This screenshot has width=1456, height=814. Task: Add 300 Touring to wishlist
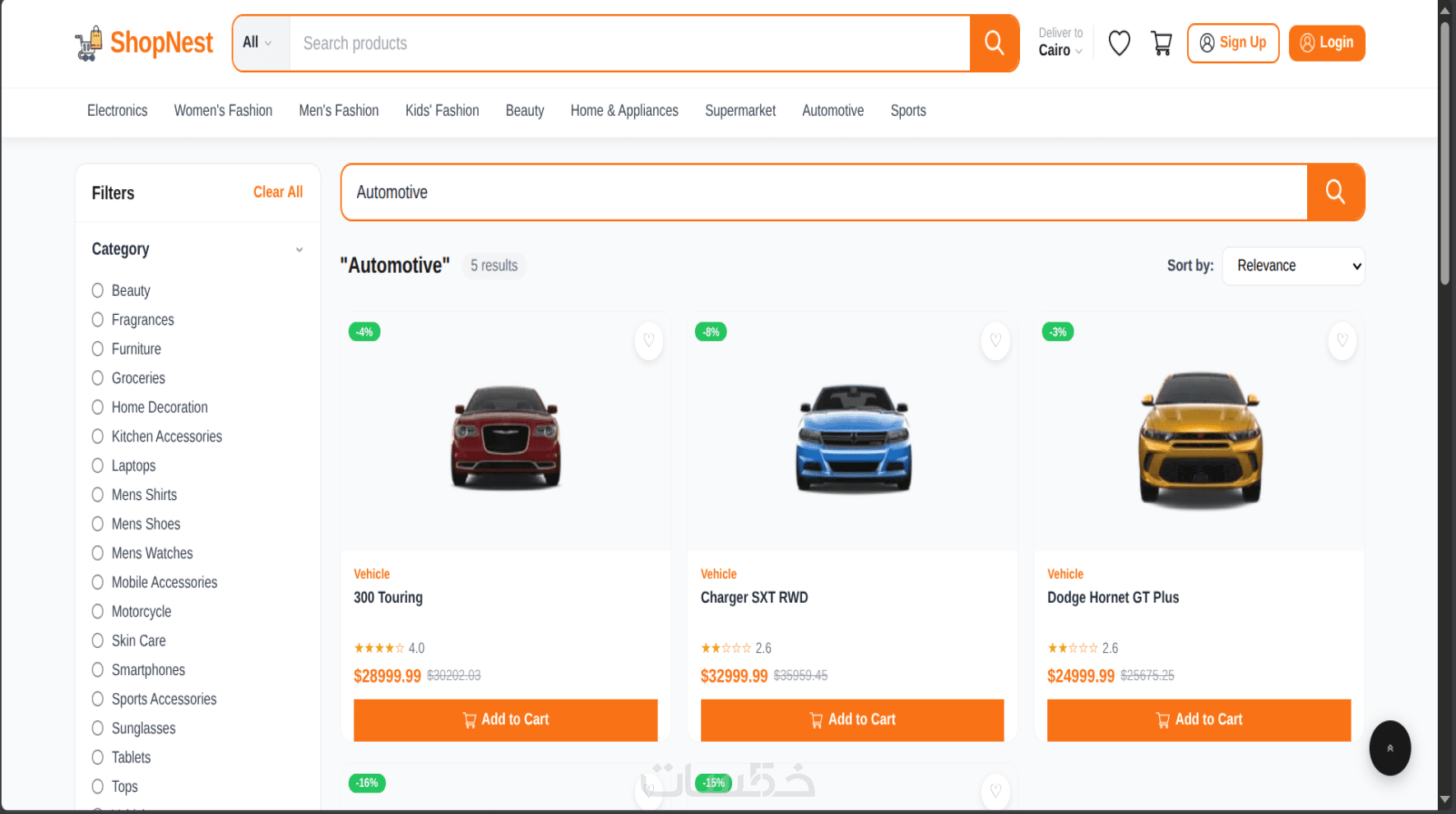(648, 340)
